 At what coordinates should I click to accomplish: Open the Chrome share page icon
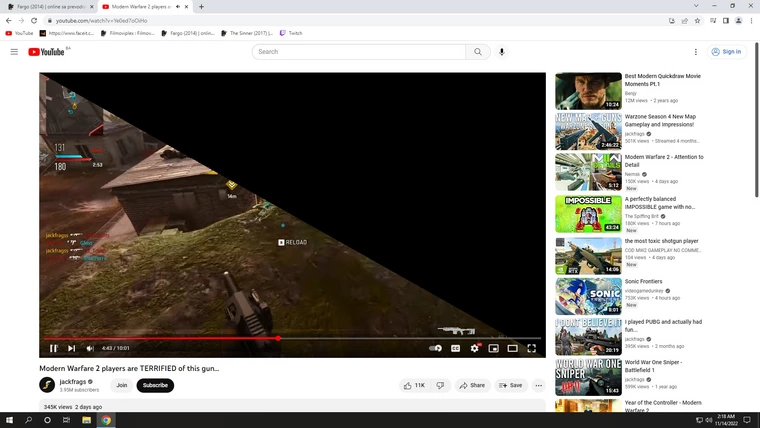click(x=684, y=20)
